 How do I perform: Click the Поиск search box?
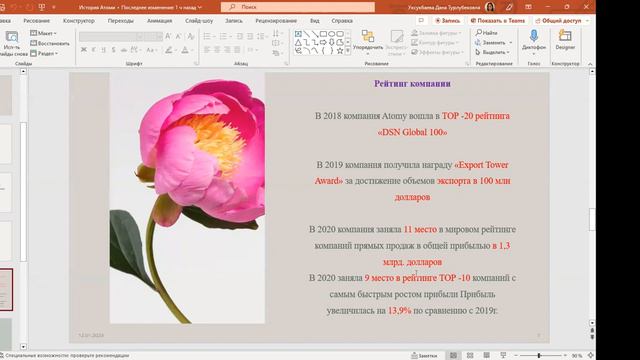tap(298, 7)
